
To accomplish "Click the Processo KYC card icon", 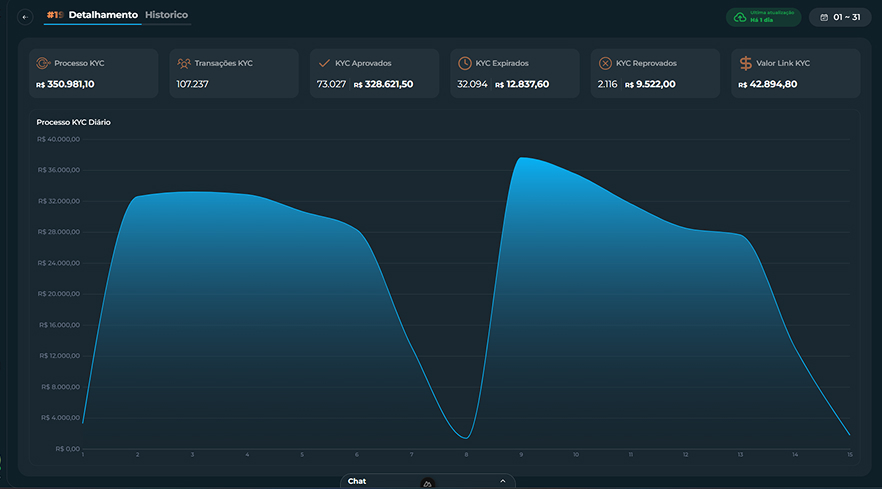I will 43,63.
